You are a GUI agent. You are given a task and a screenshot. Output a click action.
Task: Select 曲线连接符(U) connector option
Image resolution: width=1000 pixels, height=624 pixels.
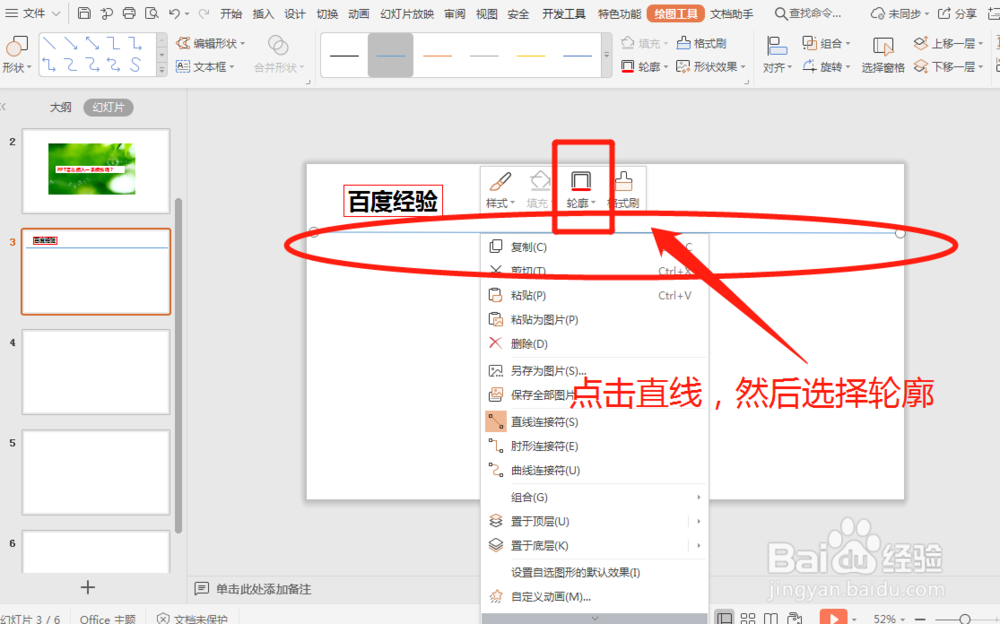click(x=594, y=470)
